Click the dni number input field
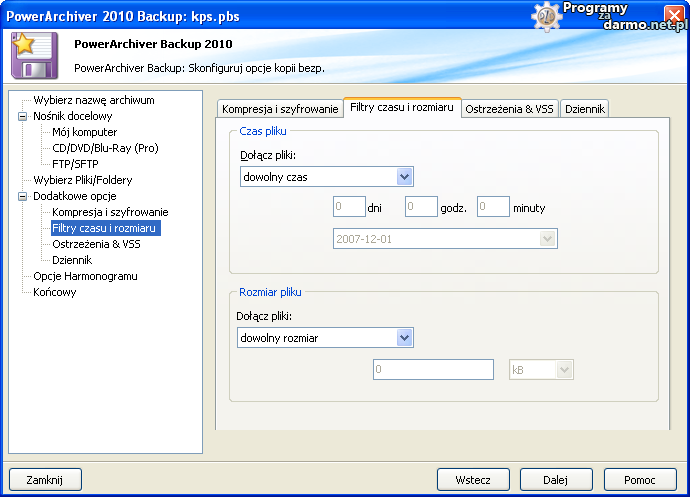The height and width of the screenshot is (497, 690). click(x=348, y=207)
